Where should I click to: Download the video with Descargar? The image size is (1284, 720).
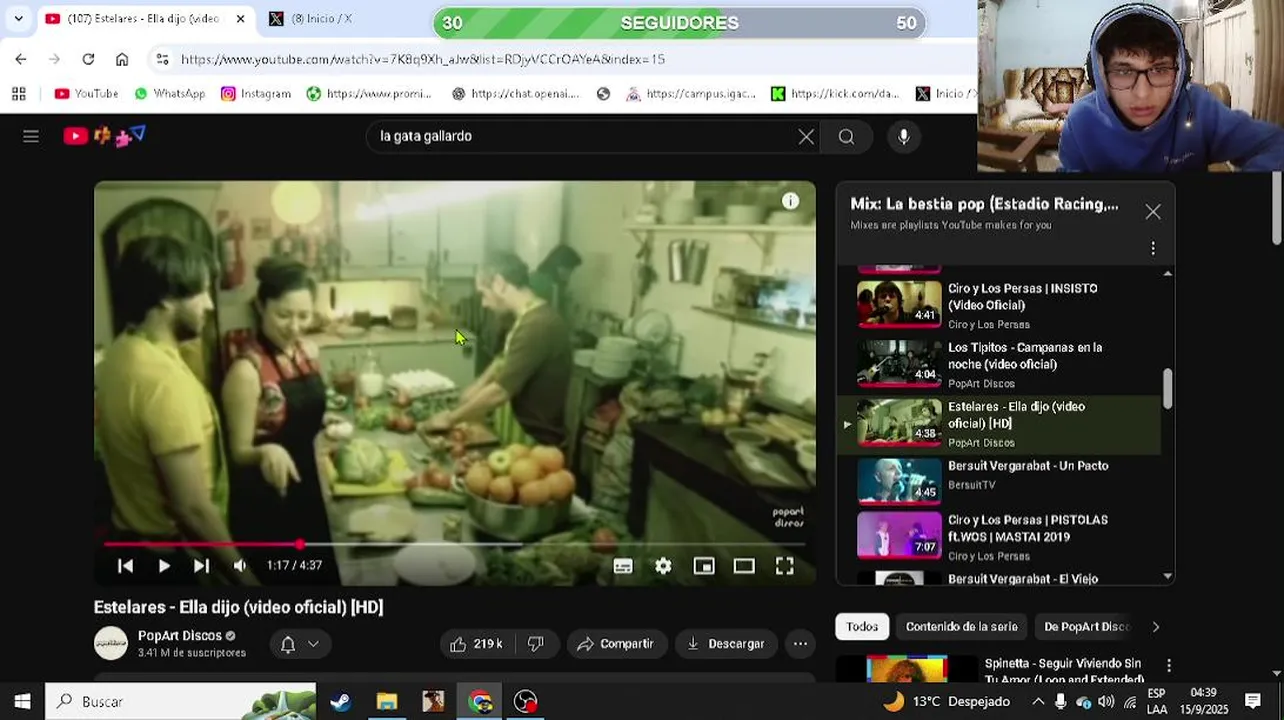[x=726, y=644]
